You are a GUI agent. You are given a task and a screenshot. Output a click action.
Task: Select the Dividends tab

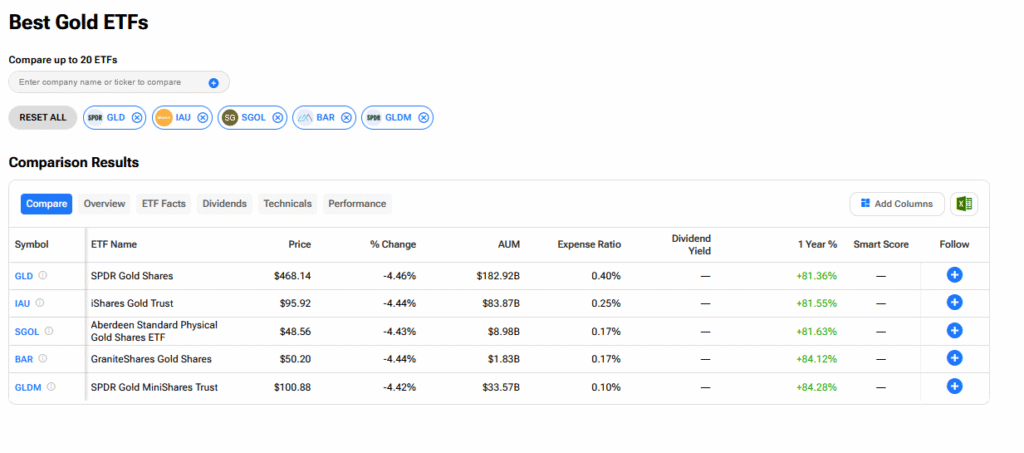click(224, 204)
